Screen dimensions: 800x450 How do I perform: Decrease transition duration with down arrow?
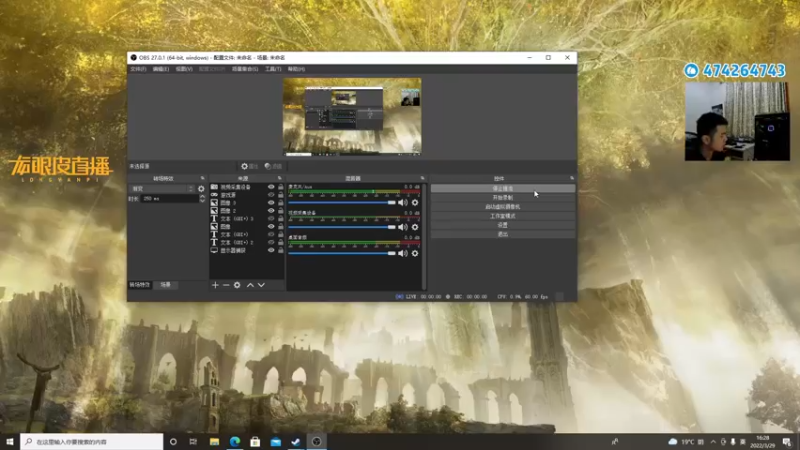coord(203,201)
